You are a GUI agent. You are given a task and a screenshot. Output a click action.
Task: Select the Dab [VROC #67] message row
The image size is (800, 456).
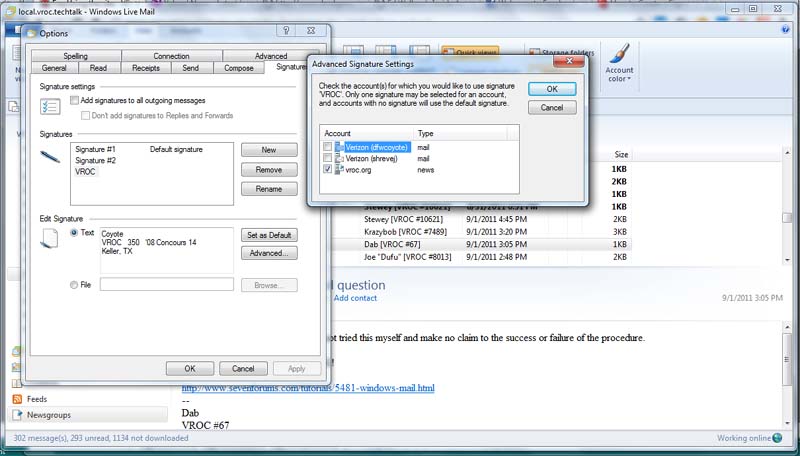[480, 244]
